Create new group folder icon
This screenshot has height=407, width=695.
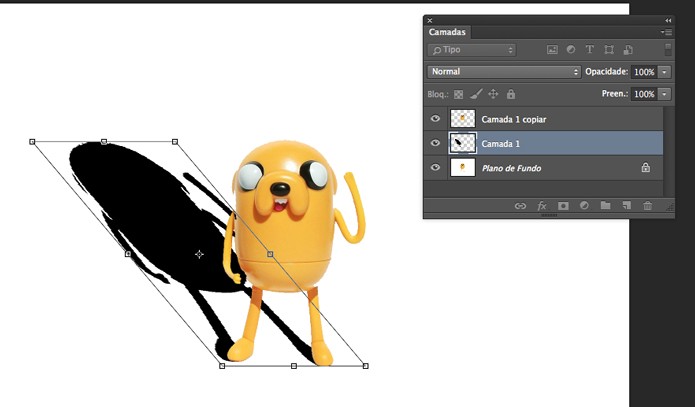[605, 205]
